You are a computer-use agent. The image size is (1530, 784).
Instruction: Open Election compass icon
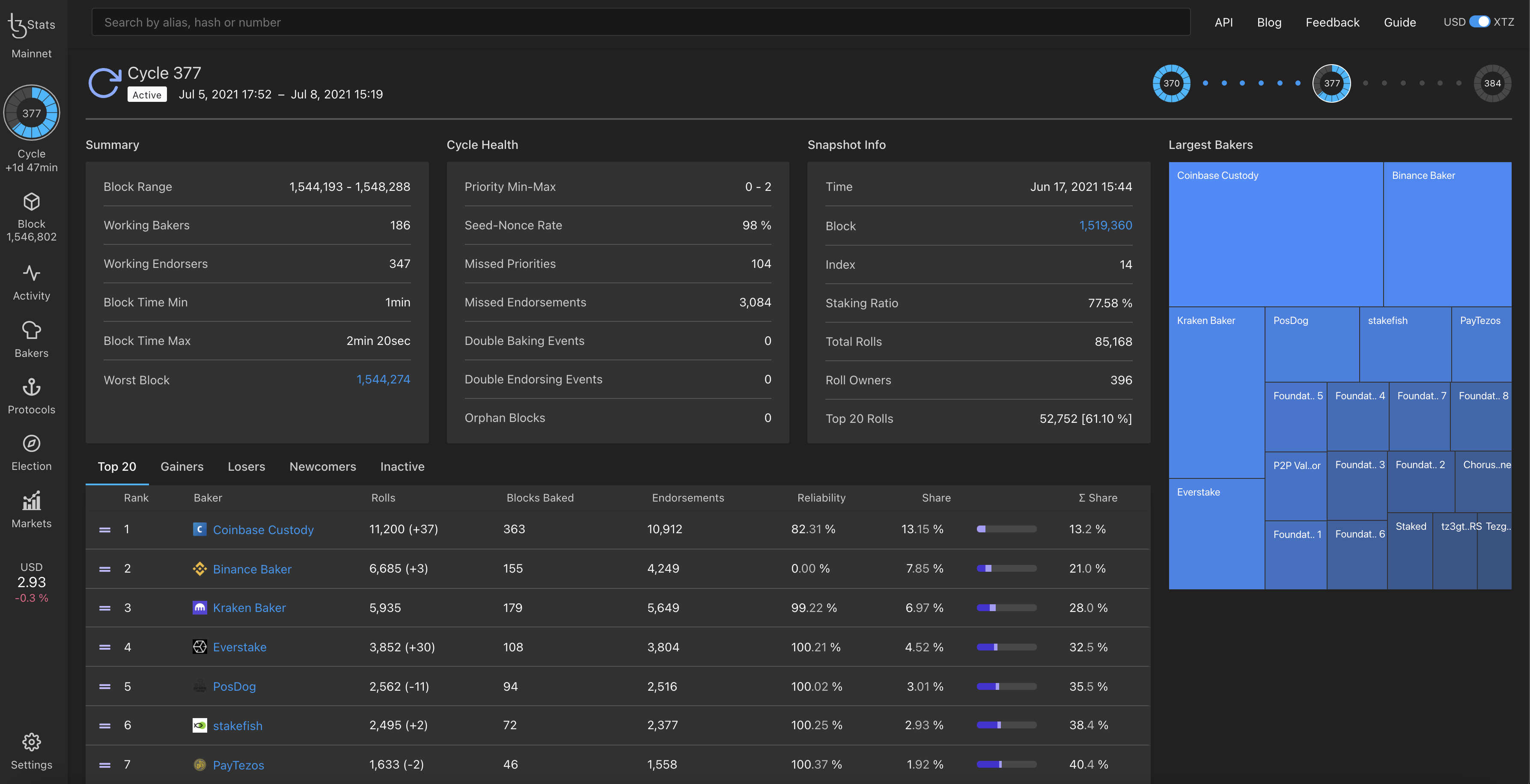pyautogui.click(x=32, y=444)
